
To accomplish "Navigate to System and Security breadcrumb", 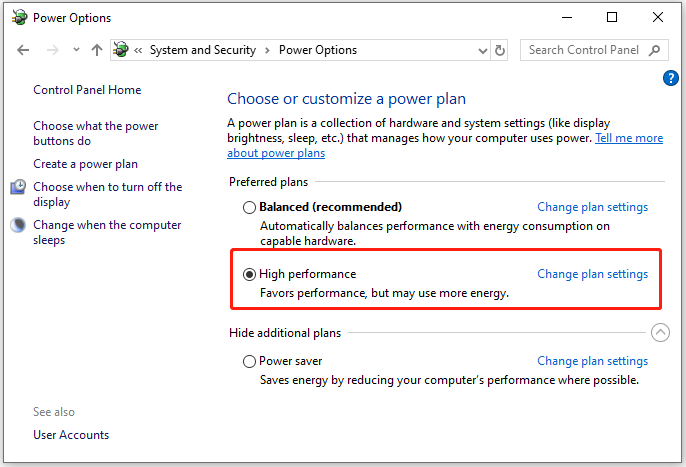I will [x=203, y=50].
